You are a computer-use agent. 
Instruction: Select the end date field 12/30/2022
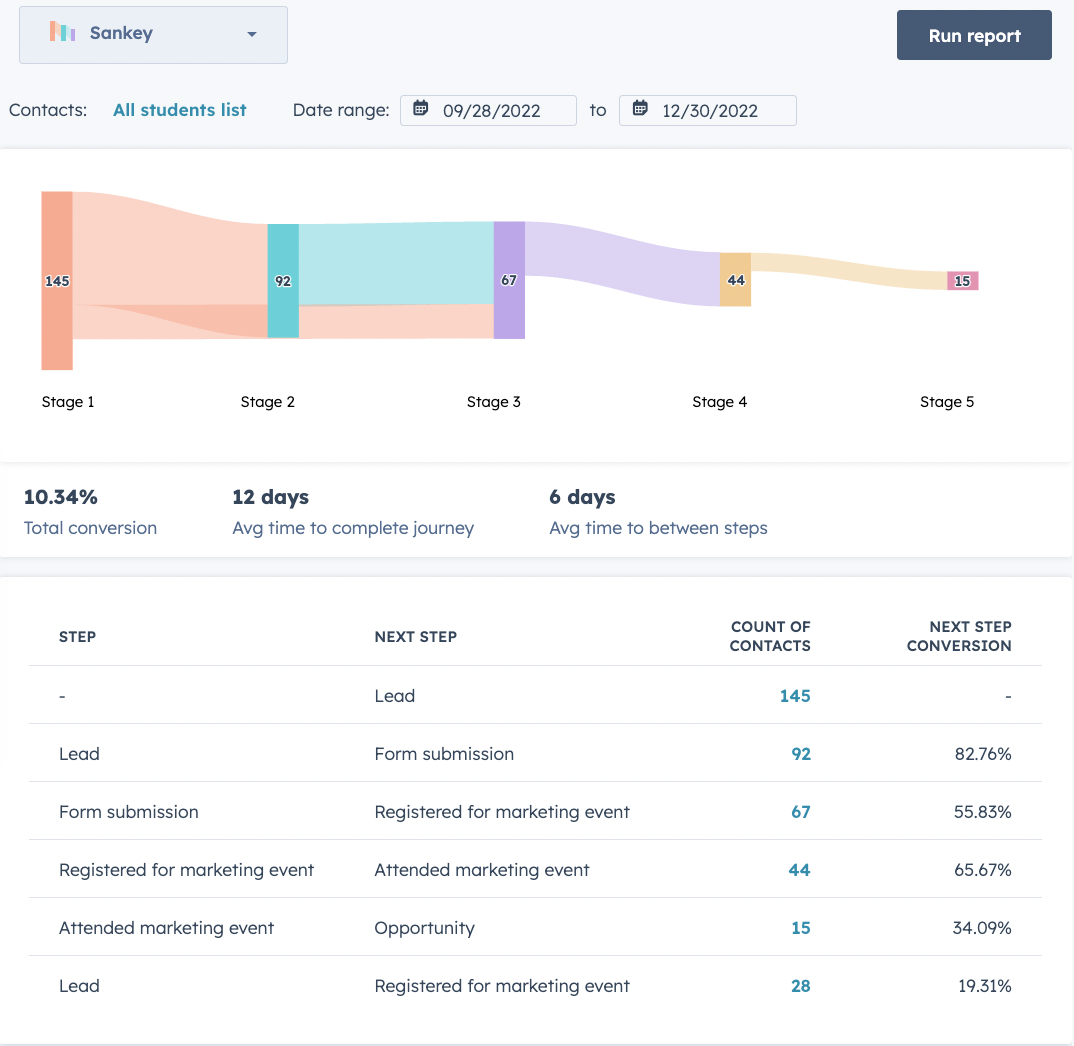(x=708, y=110)
